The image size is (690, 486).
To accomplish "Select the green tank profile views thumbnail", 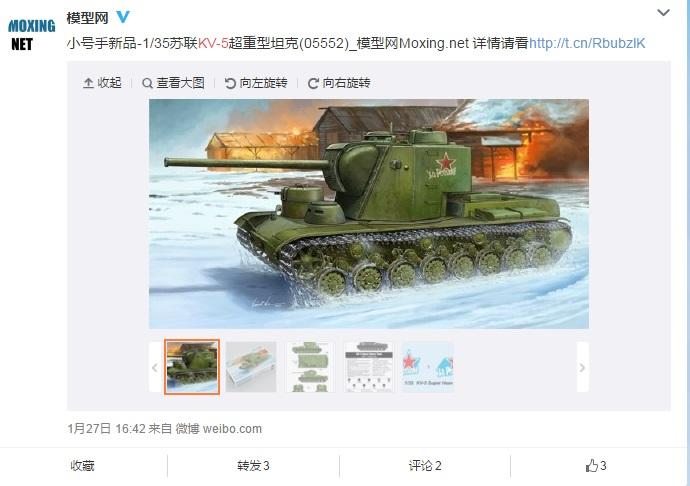I will point(310,367).
